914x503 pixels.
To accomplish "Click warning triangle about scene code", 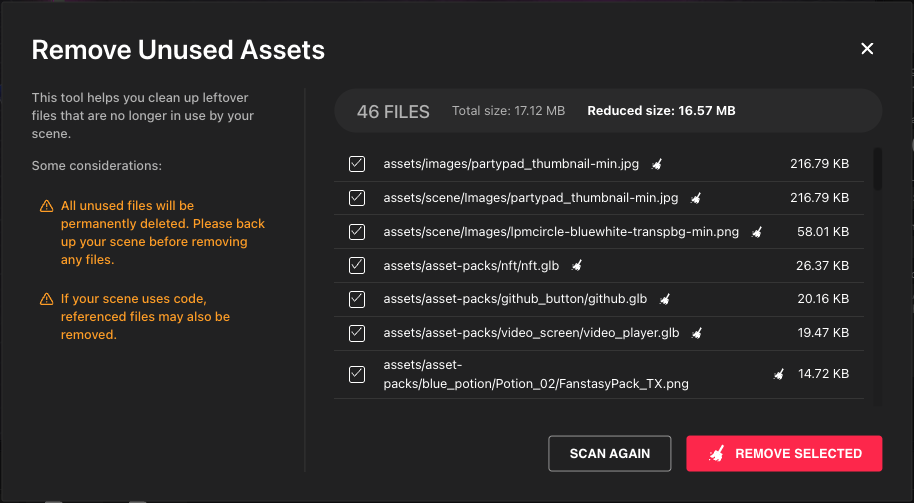I will click(46, 299).
